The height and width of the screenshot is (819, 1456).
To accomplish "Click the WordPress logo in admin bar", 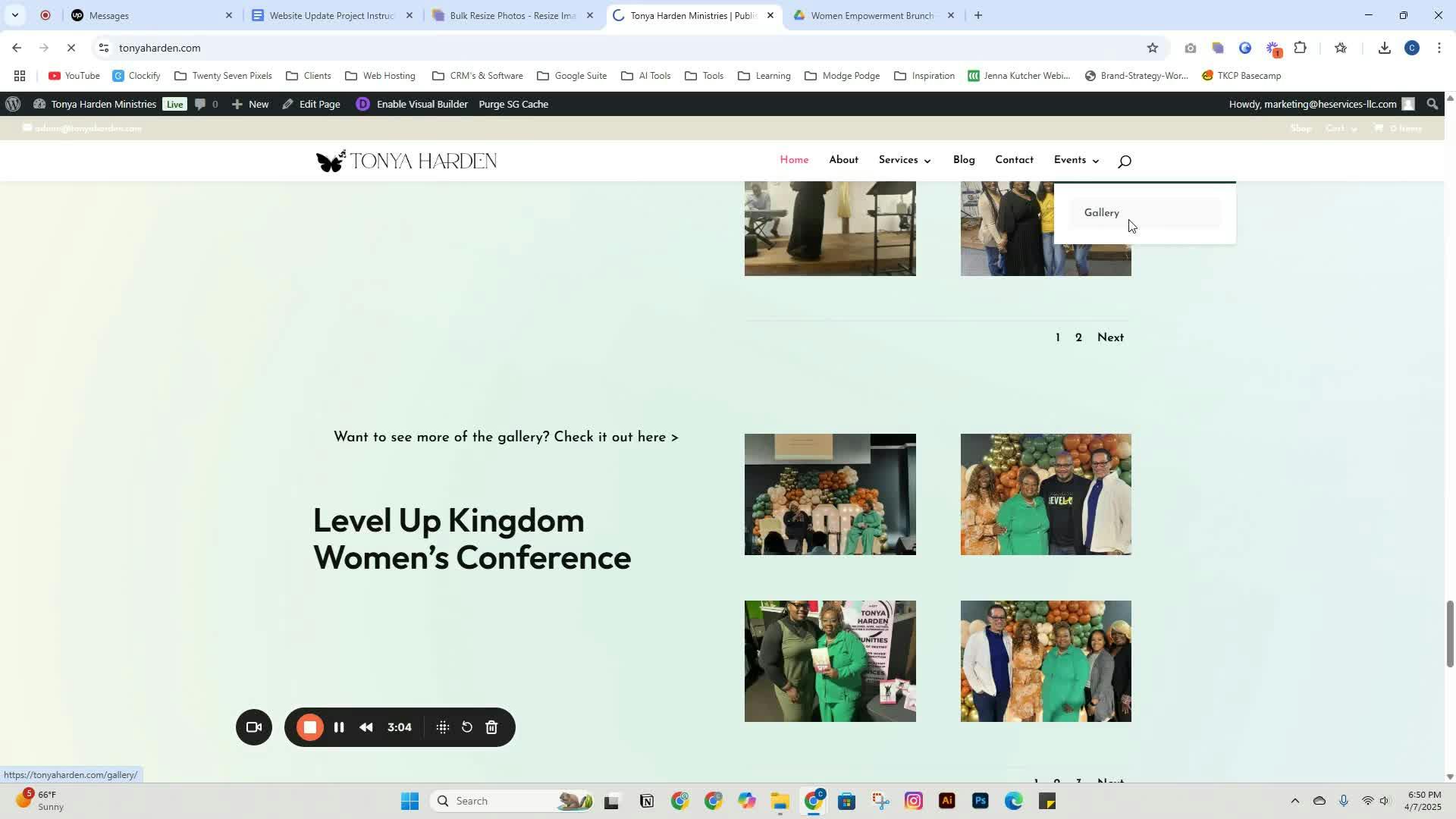I will [12, 104].
